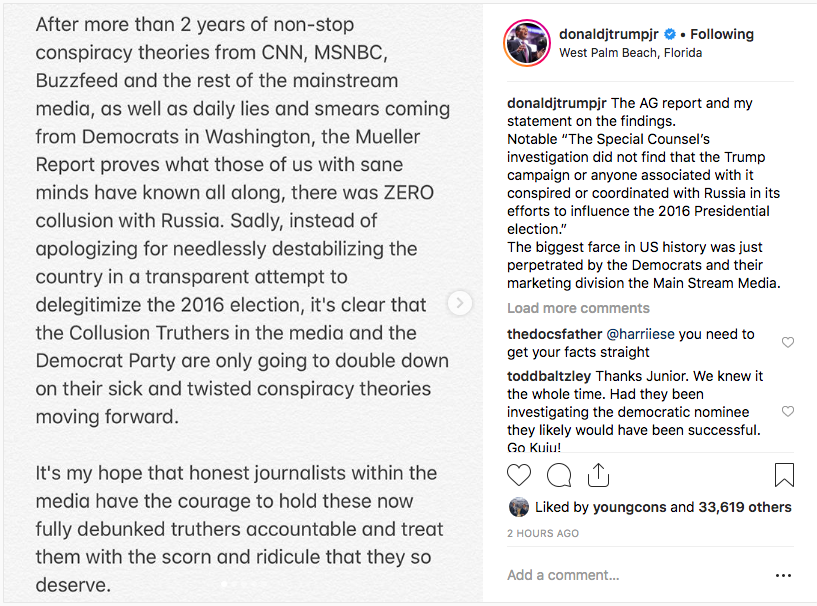This screenshot has width=817, height=606.
Task: Click the Add a comment field
Action: [x=637, y=575]
